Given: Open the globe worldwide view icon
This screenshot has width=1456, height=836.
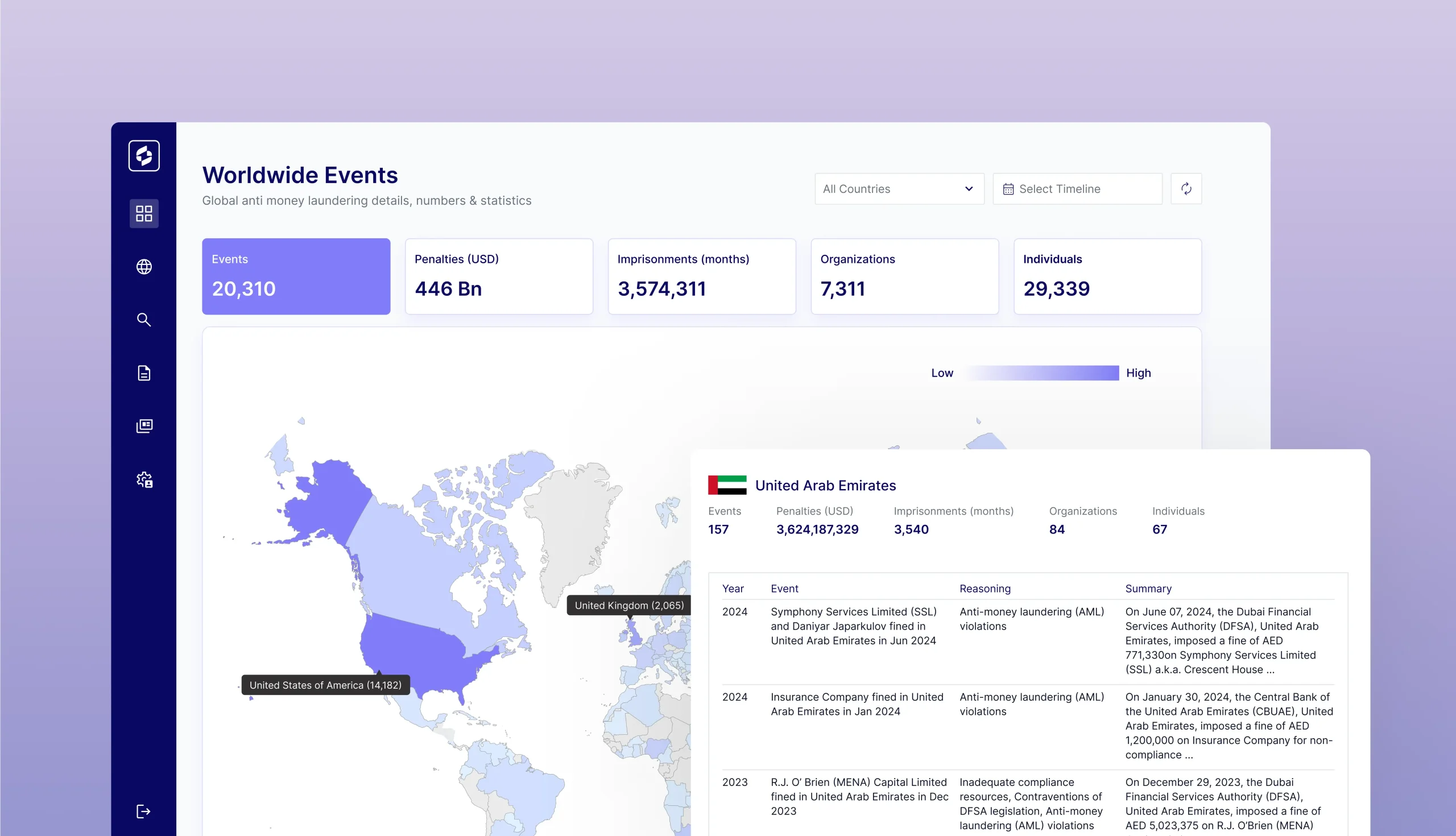Looking at the screenshot, I should click(143, 266).
